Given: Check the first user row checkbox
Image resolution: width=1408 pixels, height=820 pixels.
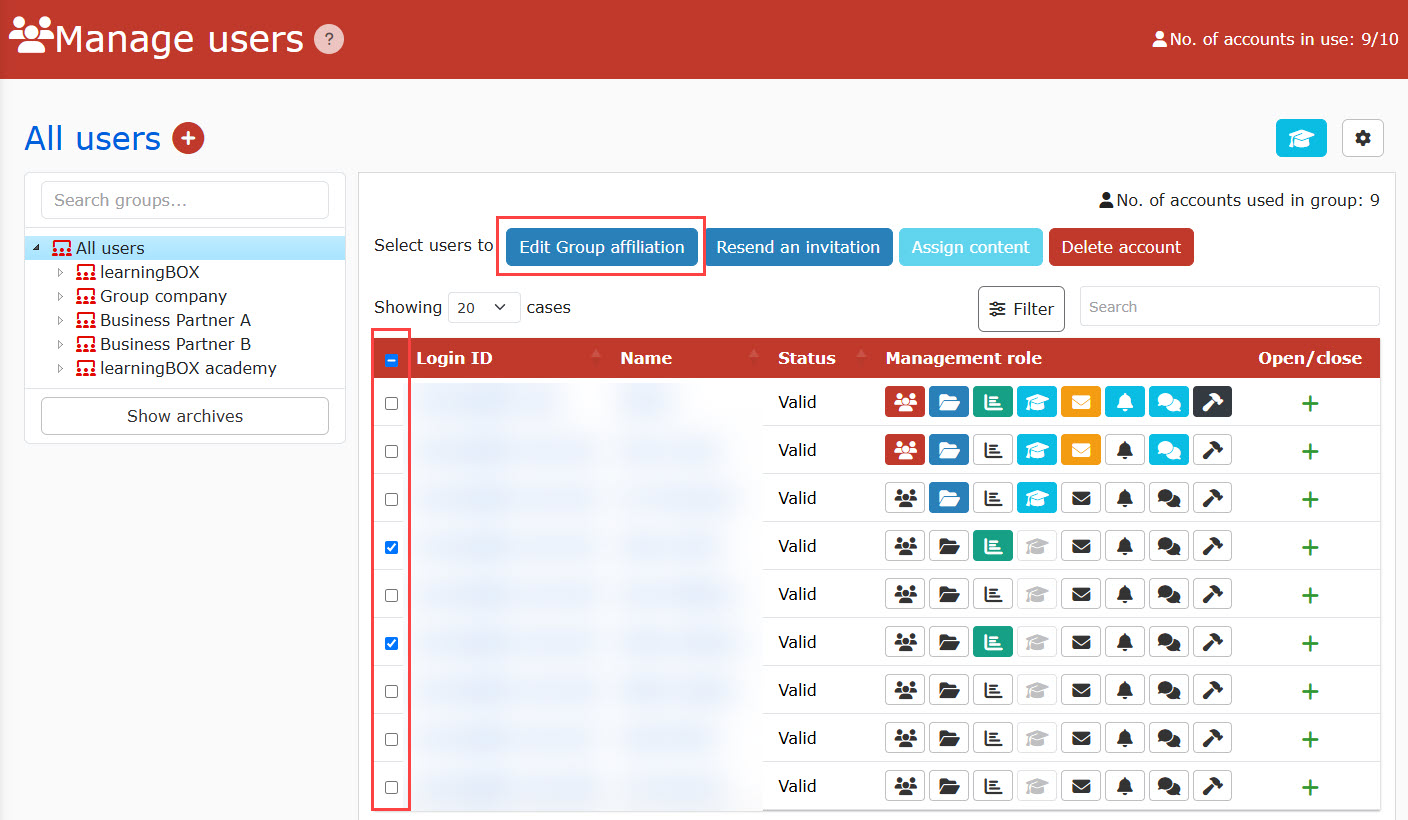Looking at the screenshot, I should (x=391, y=403).
